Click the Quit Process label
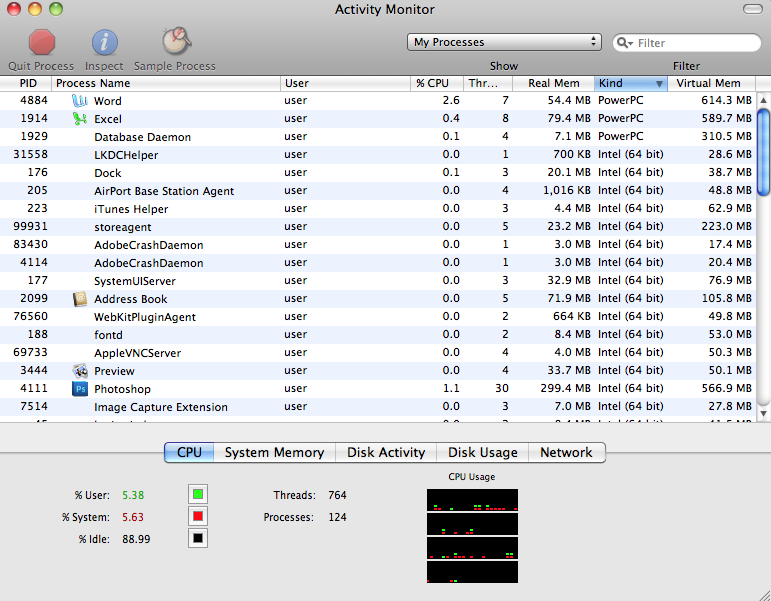Screen dimensions: 771x601 tap(41, 66)
